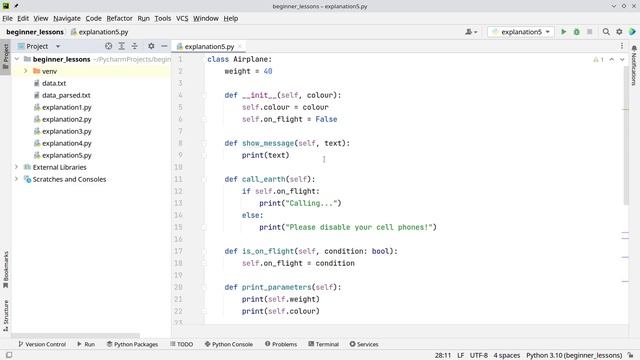The width and height of the screenshot is (640, 360).
Task: Open the VCS menu
Action: point(182,18)
